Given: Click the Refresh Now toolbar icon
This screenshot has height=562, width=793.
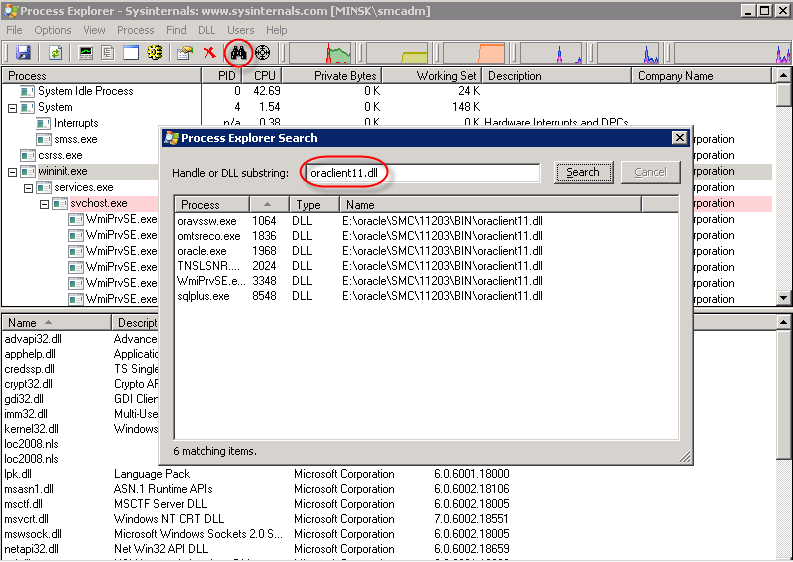Looking at the screenshot, I should coord(56,52).
